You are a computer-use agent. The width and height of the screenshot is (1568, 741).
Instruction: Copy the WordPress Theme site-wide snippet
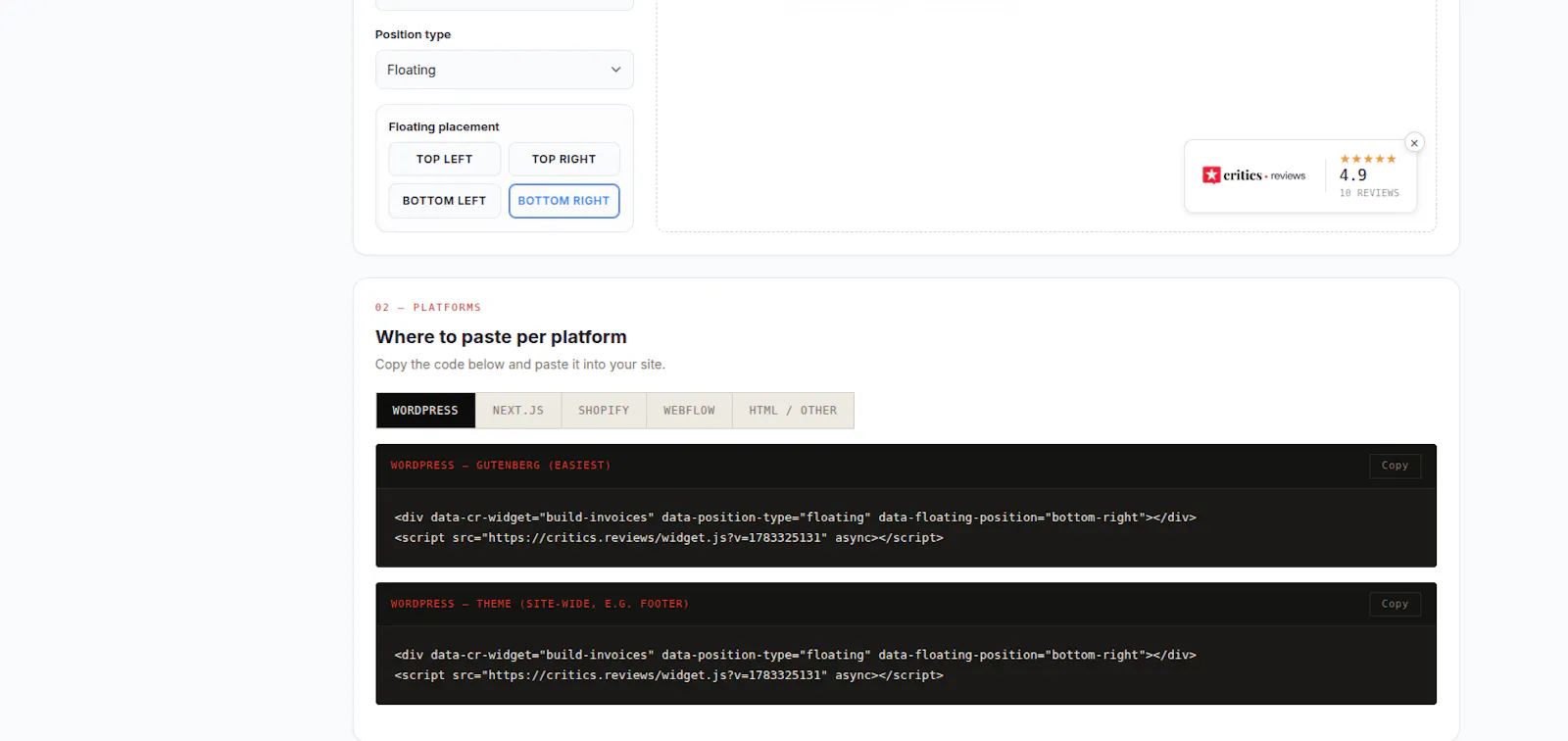click(1395, 604)
